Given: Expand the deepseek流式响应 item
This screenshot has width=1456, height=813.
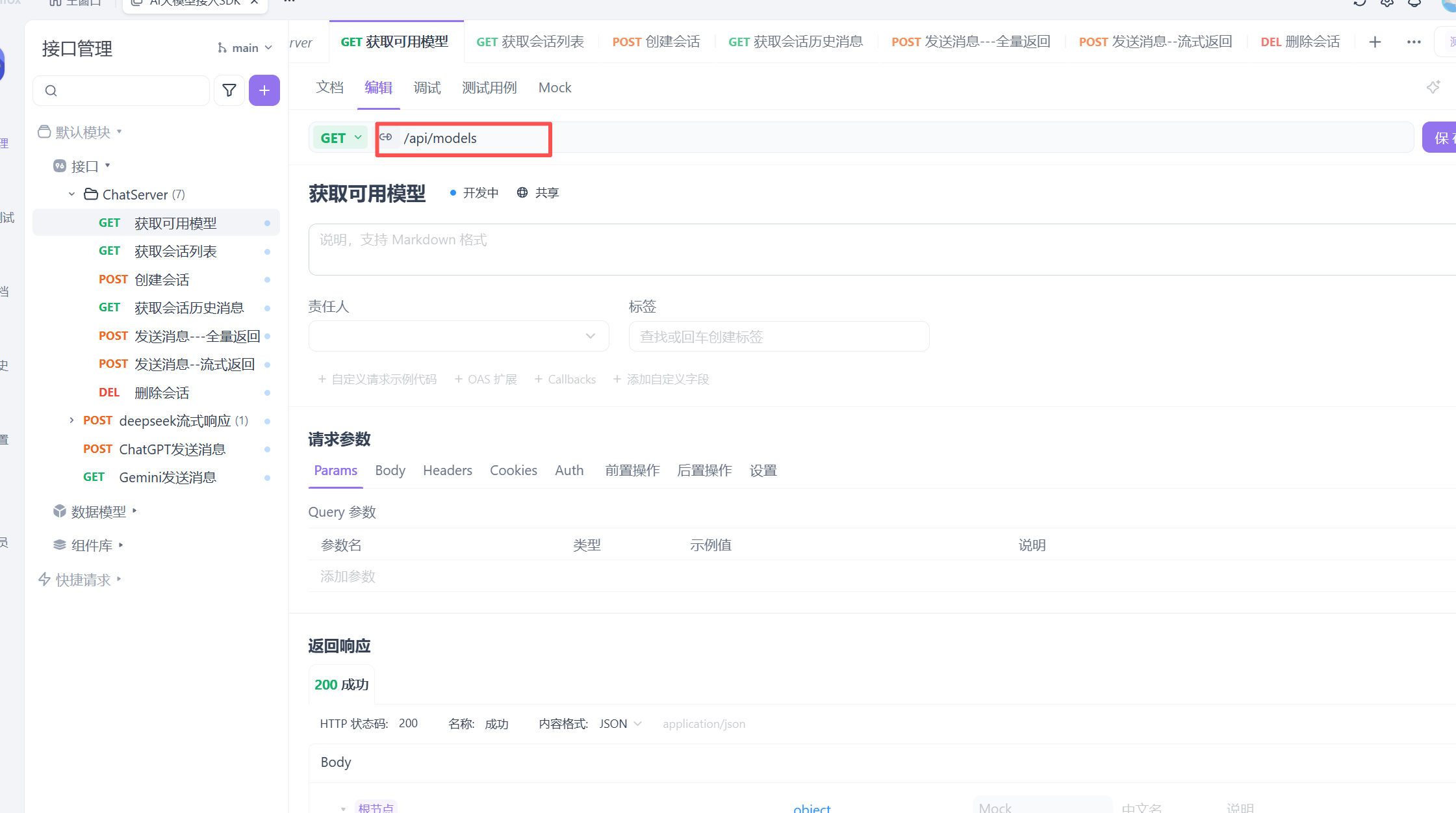Looking at the screenshot, I should 71,420.
